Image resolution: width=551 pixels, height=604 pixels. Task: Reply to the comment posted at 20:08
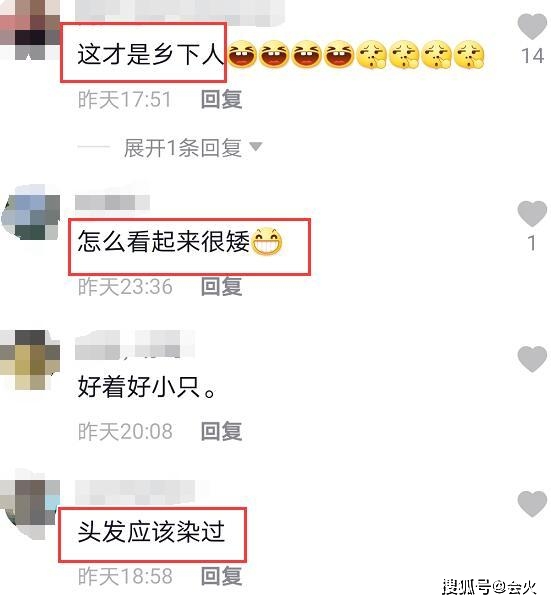(x=222, y=431)
